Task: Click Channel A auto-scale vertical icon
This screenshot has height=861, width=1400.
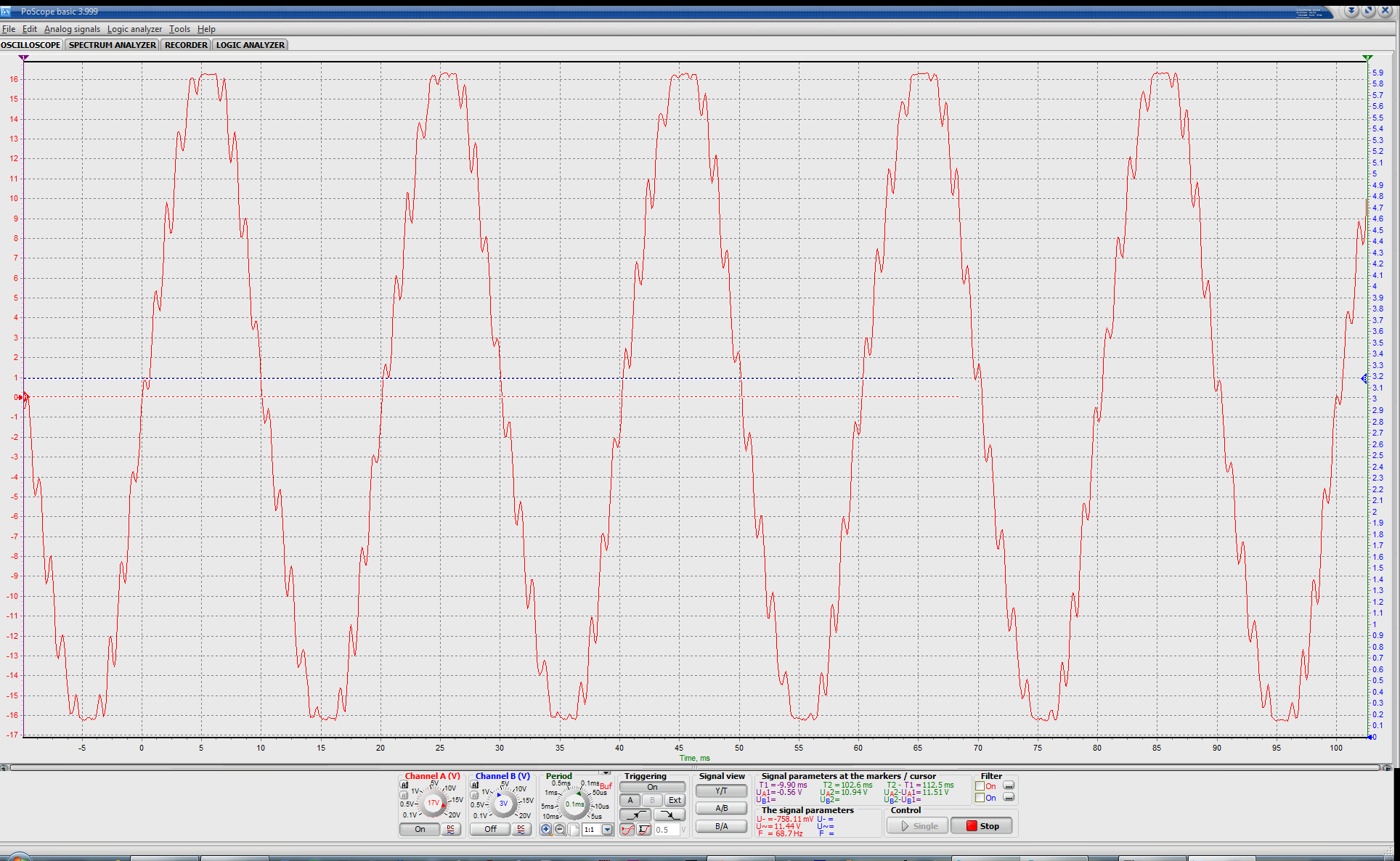Action: (404, 785)
